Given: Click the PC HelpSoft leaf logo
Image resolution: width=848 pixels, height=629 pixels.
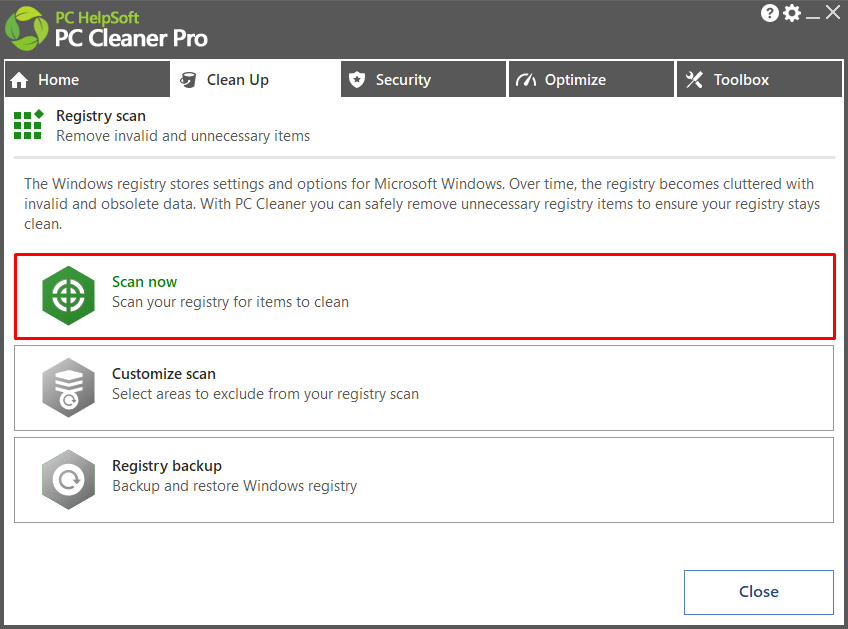Looking at the screenshot, I should pyautogui.click(x=26, y=29).
